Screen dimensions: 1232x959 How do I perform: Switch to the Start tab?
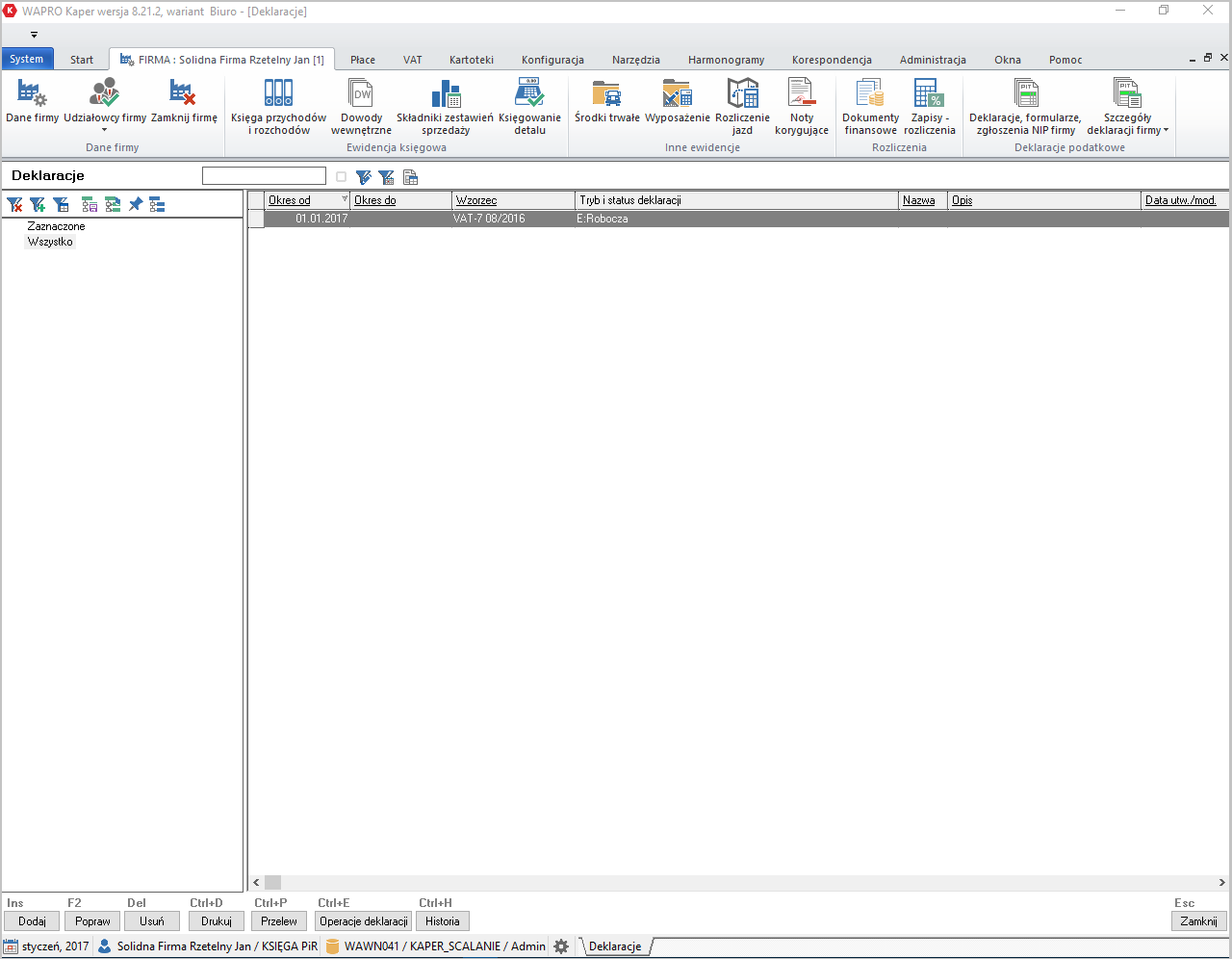[82, 60]
